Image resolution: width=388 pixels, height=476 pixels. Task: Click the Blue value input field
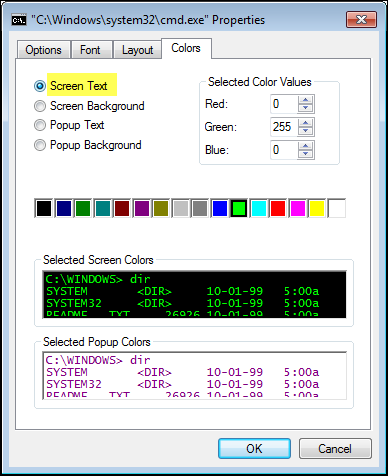pyautogui.click(x=284, y=150)
